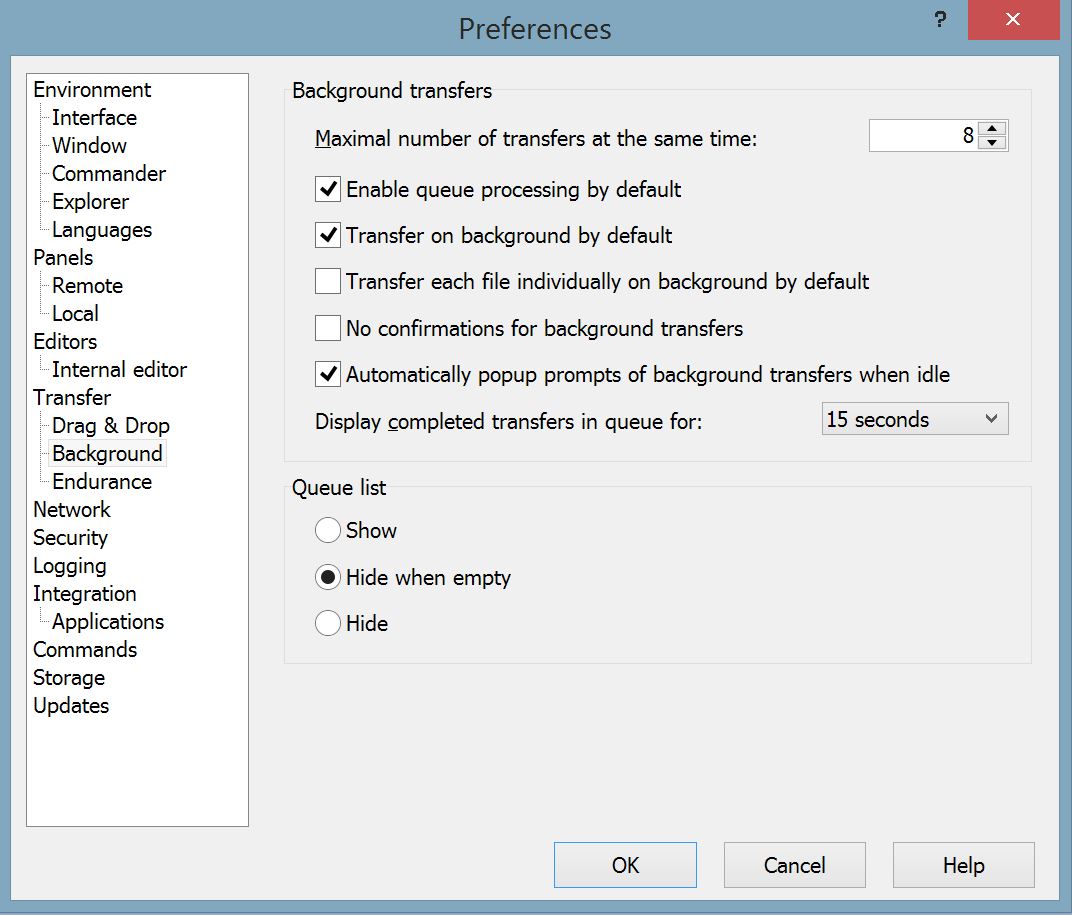This screenshot has height=915, width=1072.
Task: Go to Endurance settings in tree
Action: click(x=102, y=482)
